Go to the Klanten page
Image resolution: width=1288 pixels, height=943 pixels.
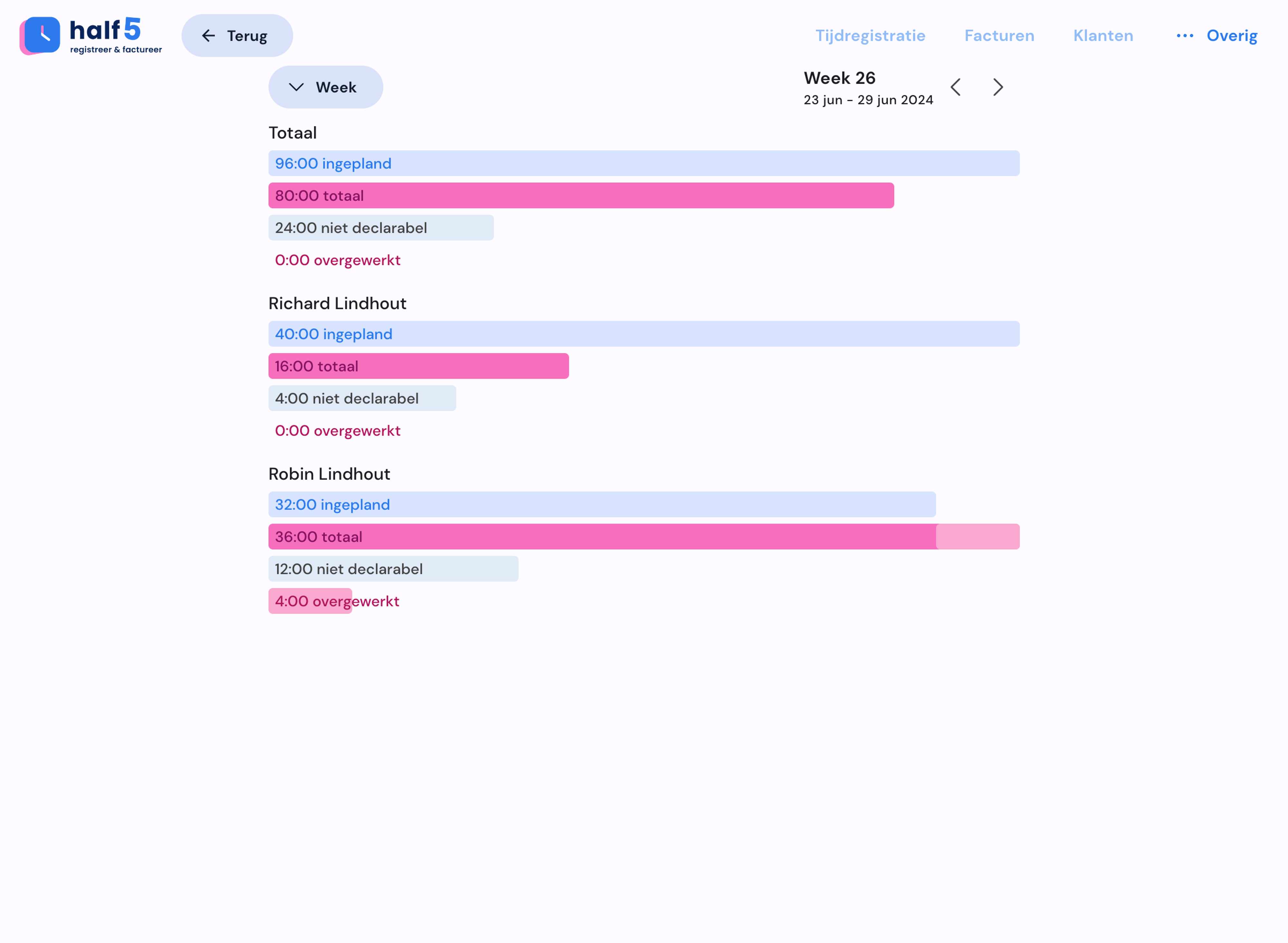point(1103,36)
